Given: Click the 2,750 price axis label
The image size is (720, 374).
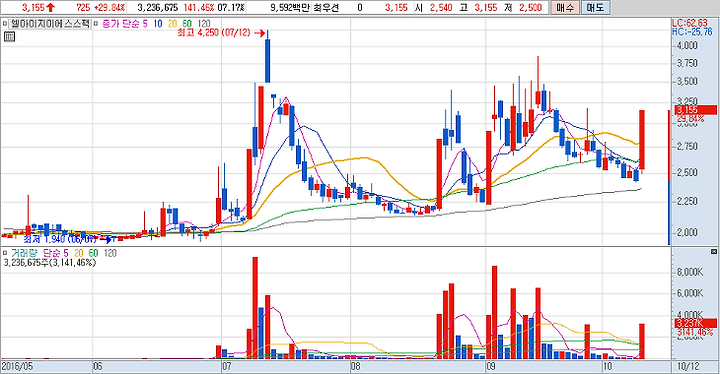Looking at the screenshot, I should tap(687, 147).
